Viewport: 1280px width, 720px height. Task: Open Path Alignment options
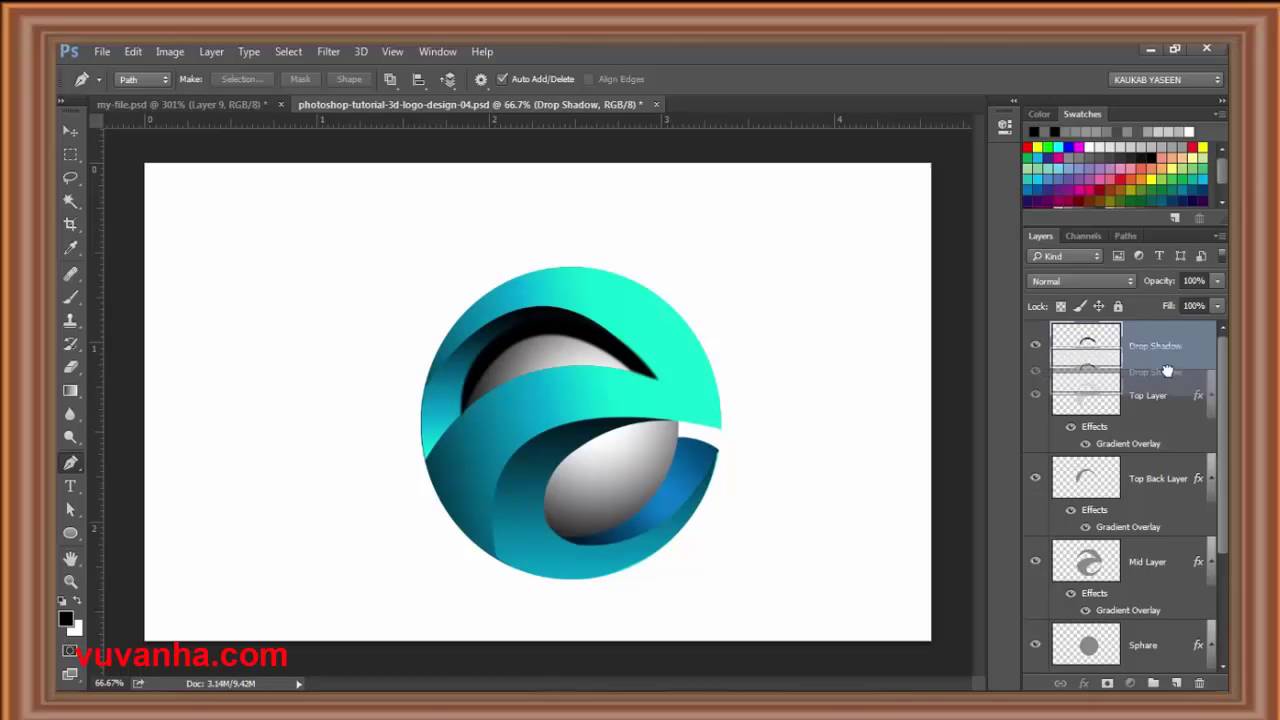pos(419,79)
